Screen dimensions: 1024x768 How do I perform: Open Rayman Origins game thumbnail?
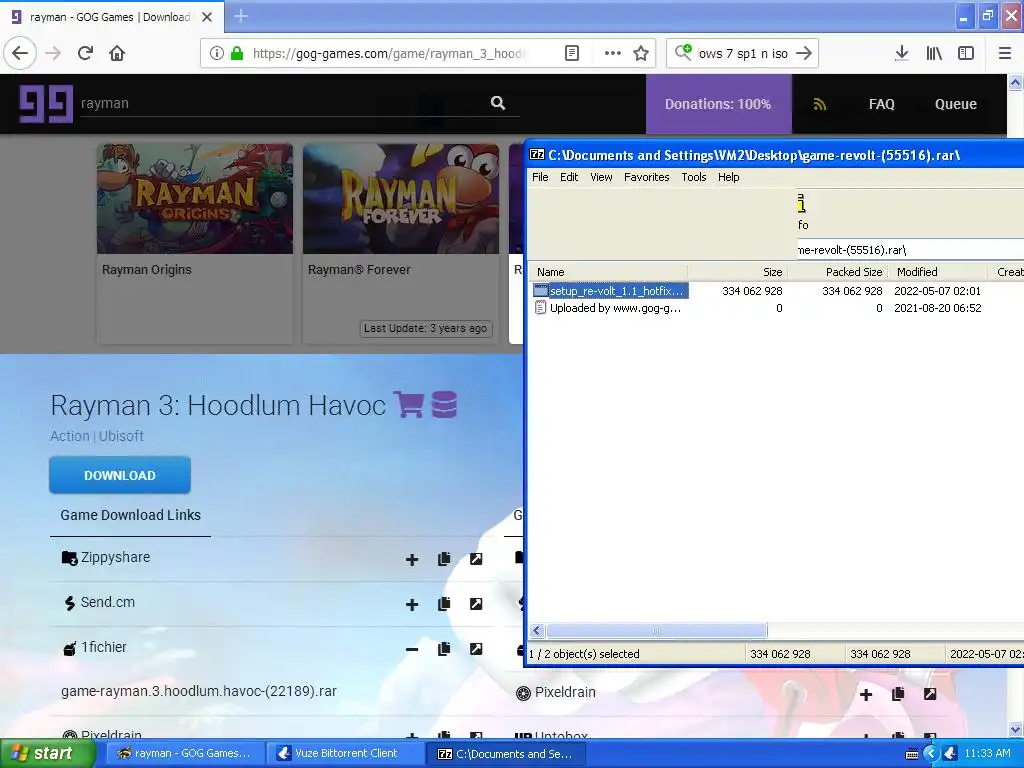click(x=195, y=199)
